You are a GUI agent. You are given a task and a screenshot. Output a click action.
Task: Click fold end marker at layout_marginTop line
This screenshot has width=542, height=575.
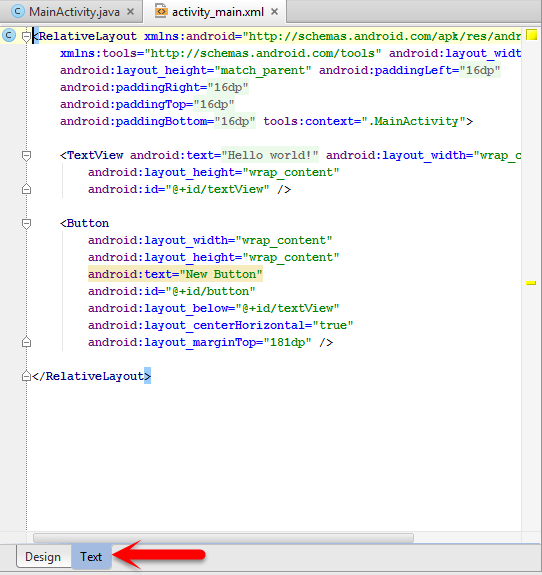tap(26, 342)
